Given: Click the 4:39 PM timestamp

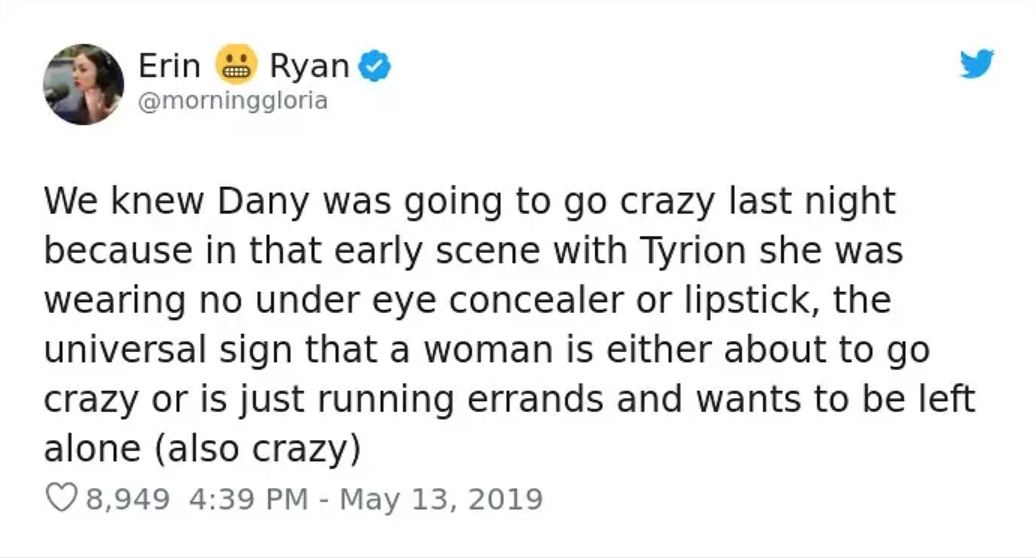Looking at the screenshot, I should (248, 498).
